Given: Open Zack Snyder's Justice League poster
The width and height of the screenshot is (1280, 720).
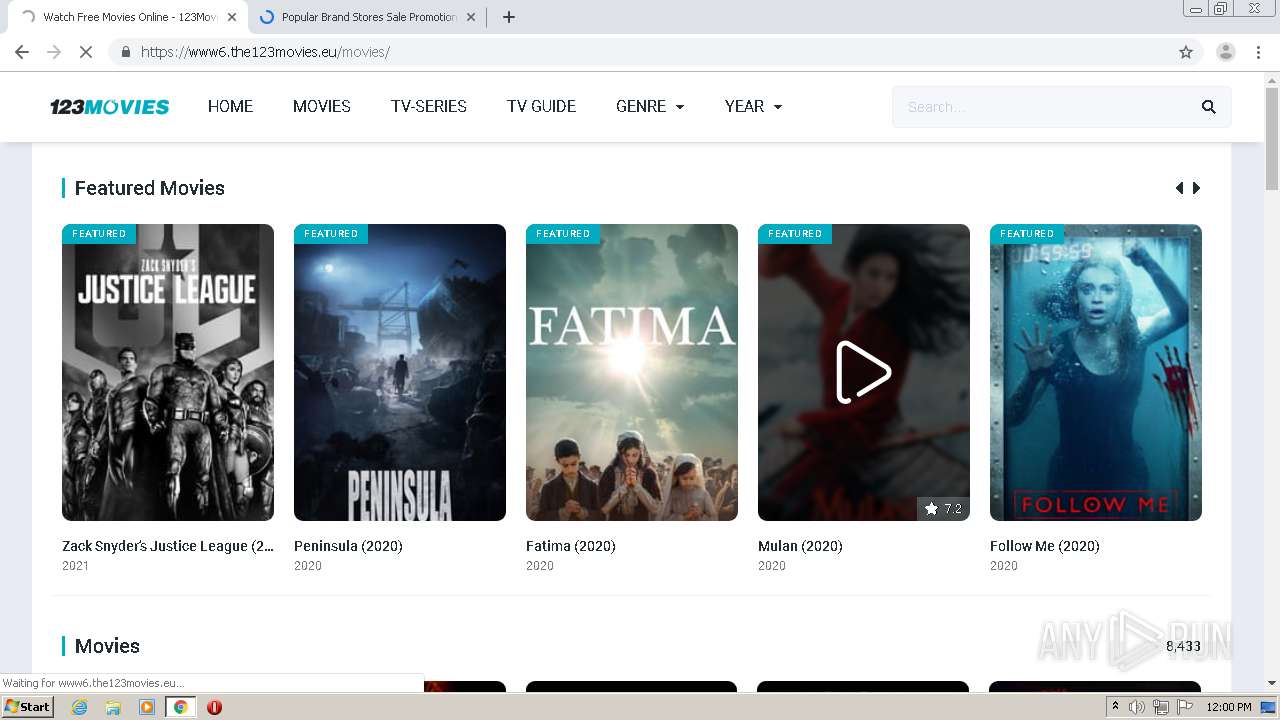Looking at the screenshot, I should [168, 372].
